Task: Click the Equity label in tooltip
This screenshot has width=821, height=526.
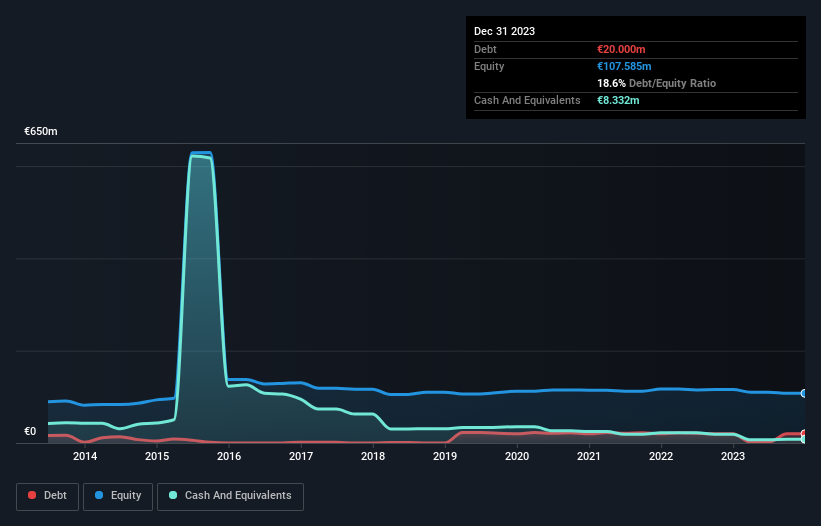Action: pos(489,66)
